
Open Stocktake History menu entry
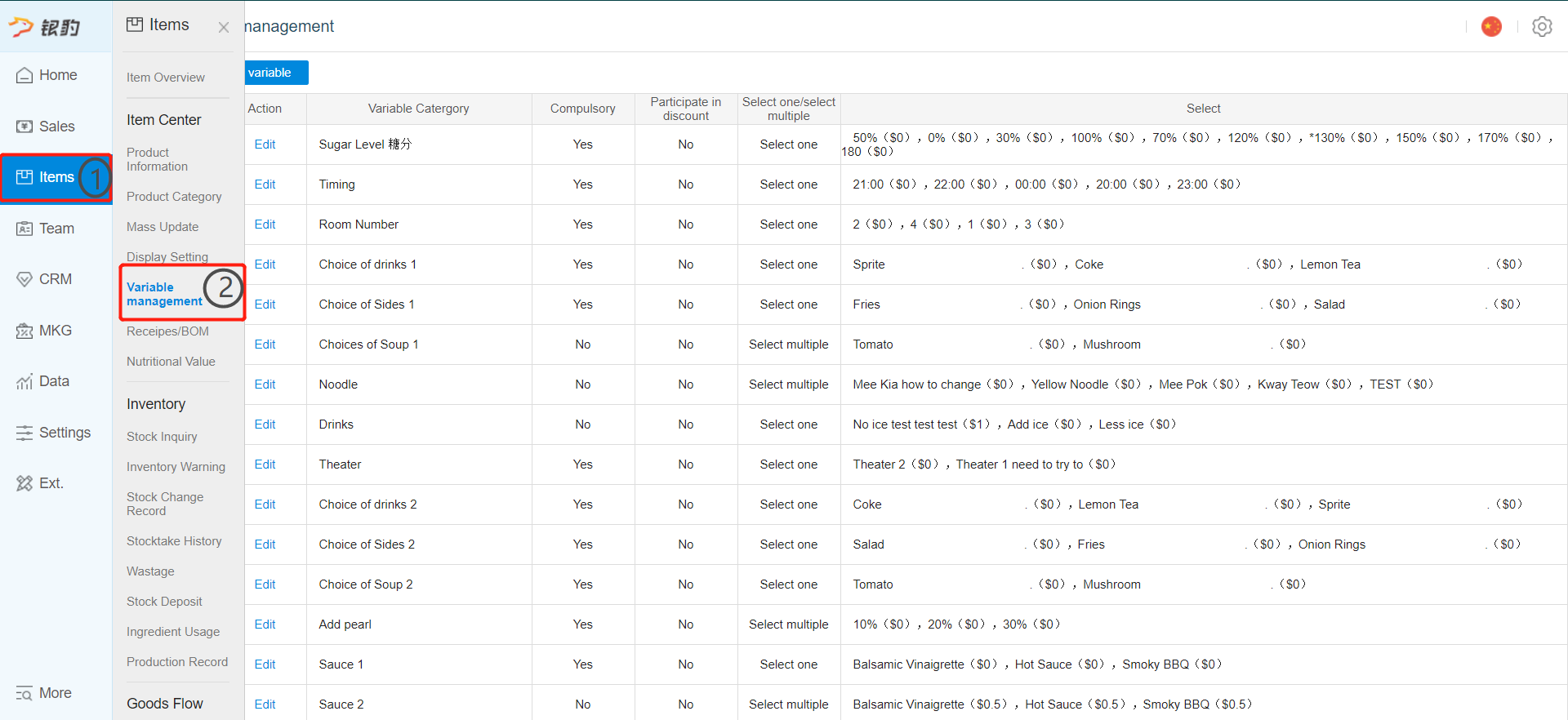tap(174, 541)
